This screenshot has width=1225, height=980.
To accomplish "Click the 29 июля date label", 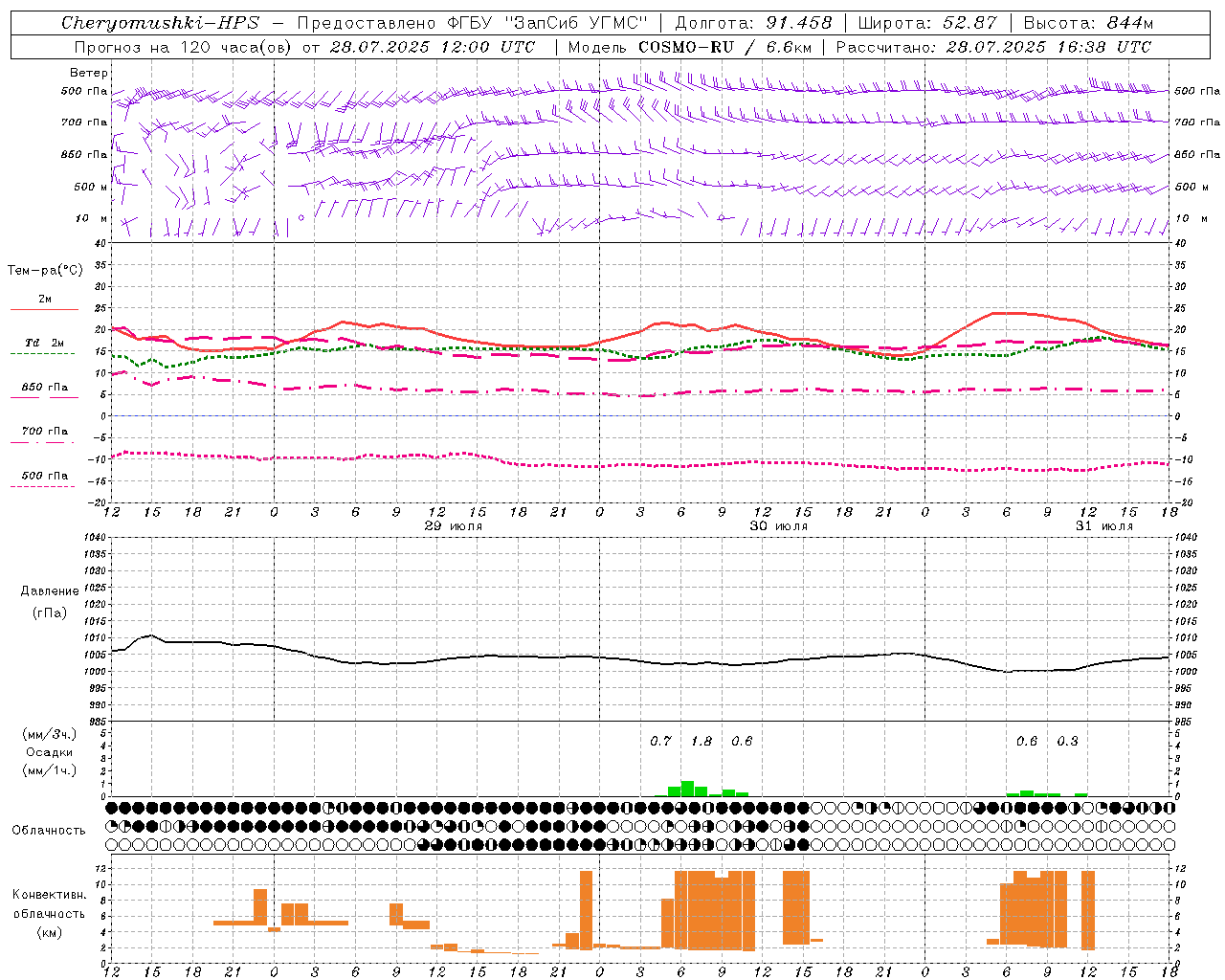I will tap(453, 526).
